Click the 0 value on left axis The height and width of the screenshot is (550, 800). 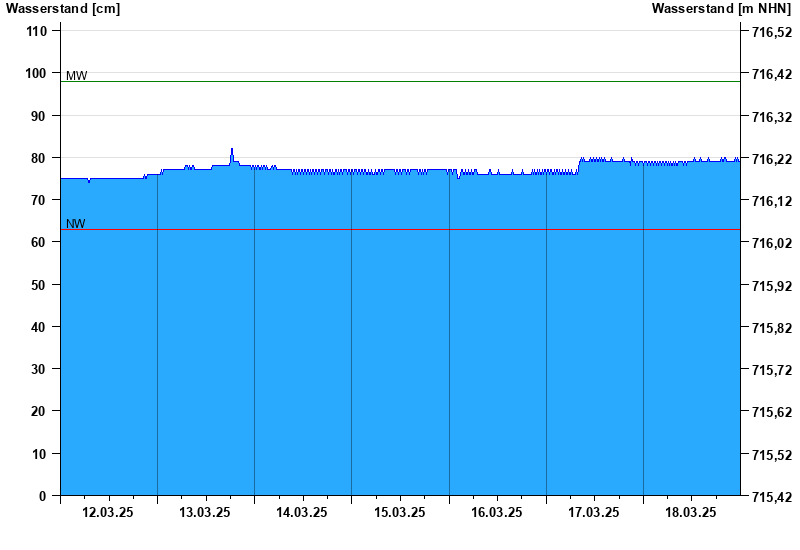pos(42,496)
